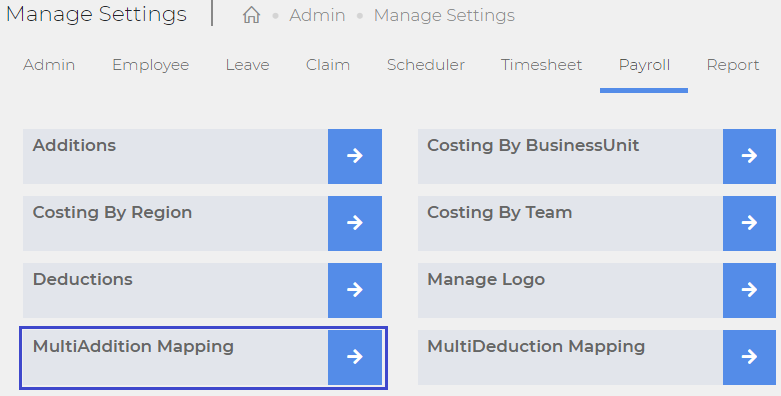Select the Report tab
This screenshot has width=781, height=396.
point(733,65)
